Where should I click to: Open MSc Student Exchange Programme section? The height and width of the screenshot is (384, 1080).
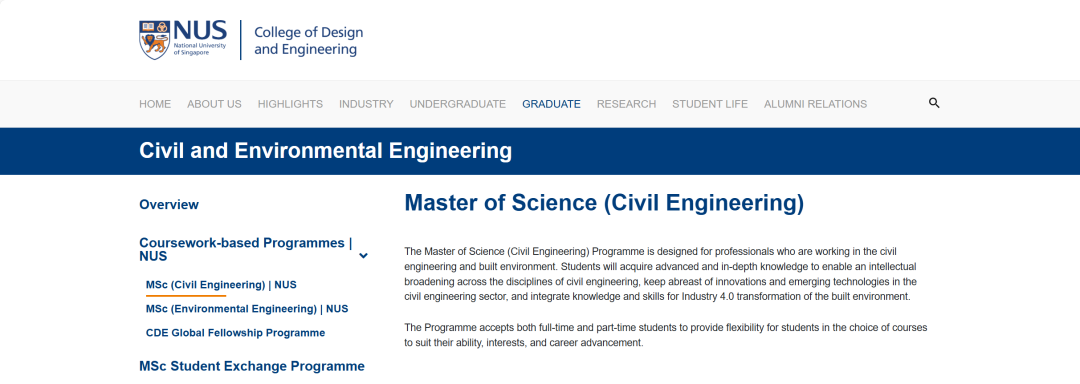pos(251,366)
